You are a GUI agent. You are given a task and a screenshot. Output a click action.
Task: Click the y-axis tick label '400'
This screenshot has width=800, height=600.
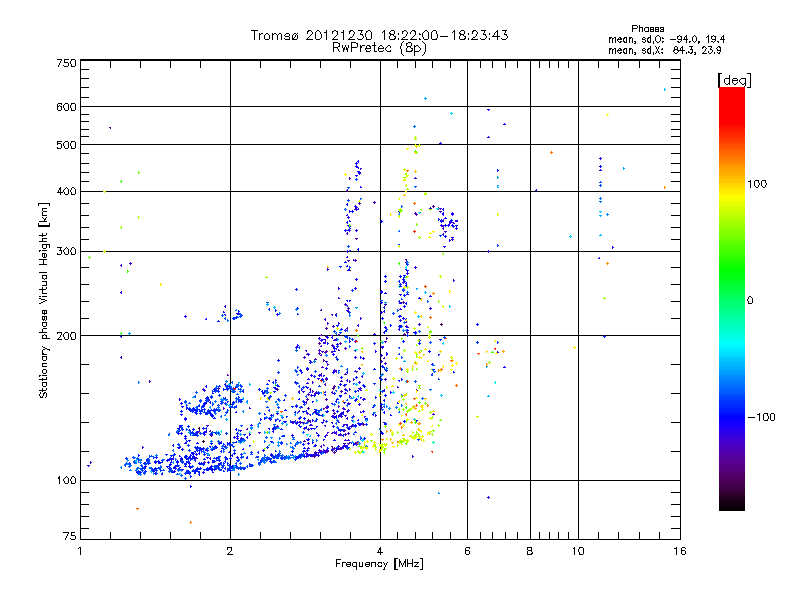click(x=67, y=192)
